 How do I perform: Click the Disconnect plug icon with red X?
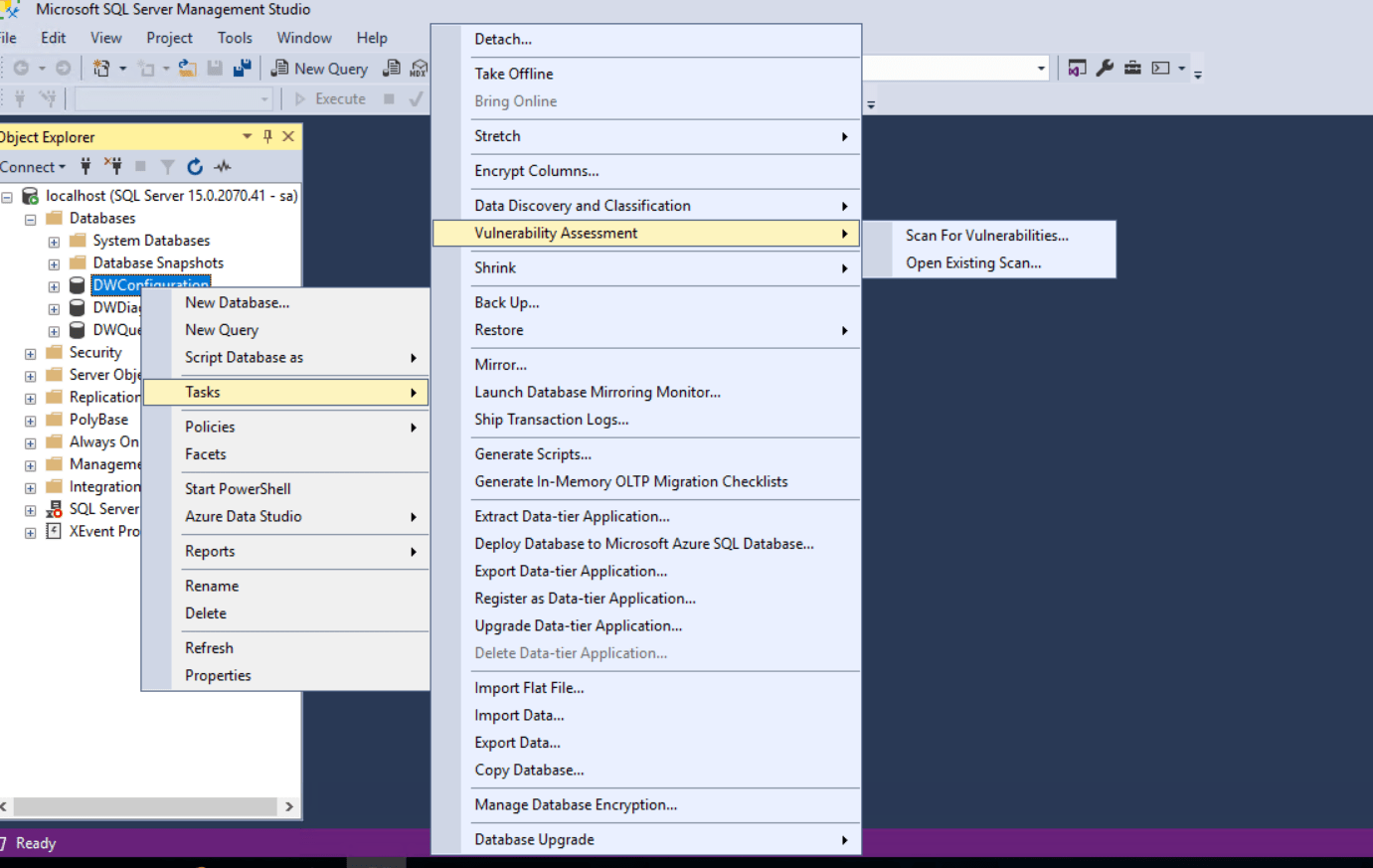coord(113,167)
